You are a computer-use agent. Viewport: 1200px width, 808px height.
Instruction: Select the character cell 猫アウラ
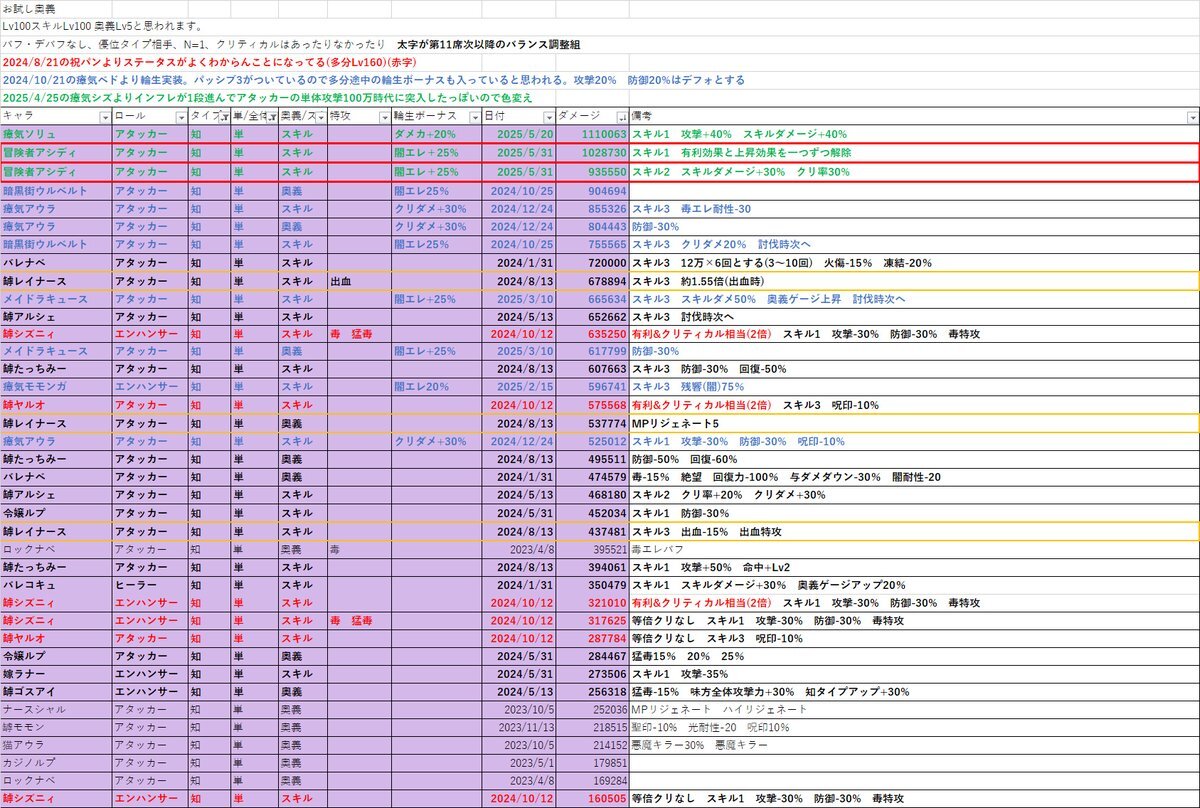pyautogui.click(x=55, y=746)
